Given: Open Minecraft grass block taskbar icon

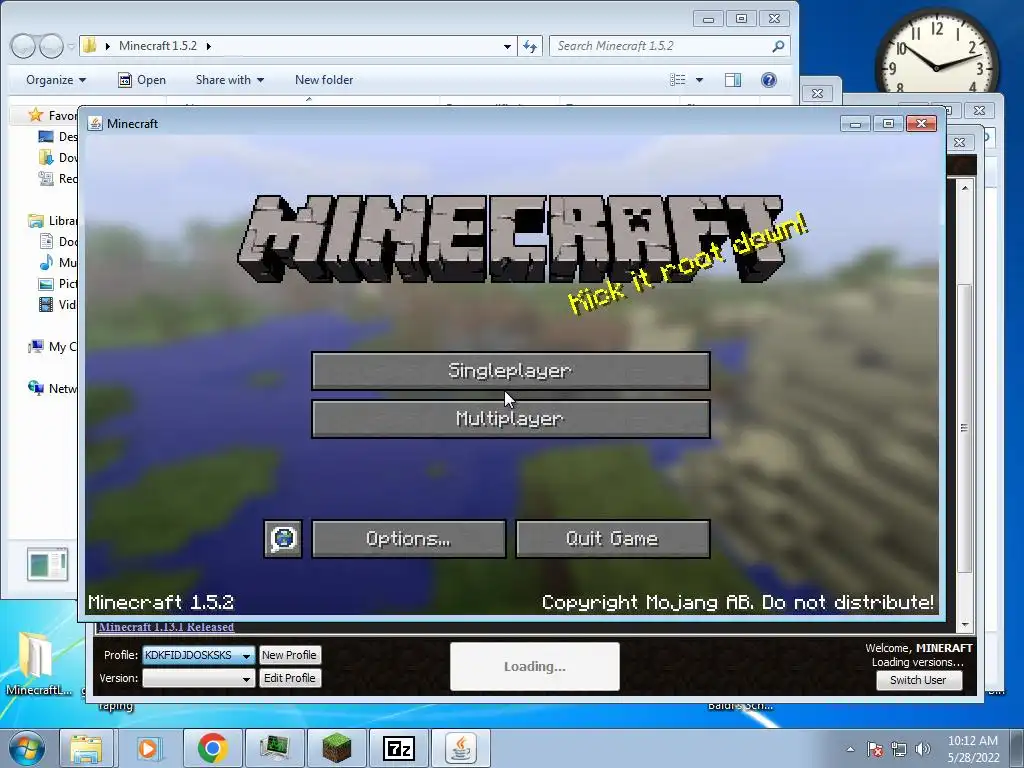Looking at the screenshot, I should pyautogui.click(x=337, y=748).
